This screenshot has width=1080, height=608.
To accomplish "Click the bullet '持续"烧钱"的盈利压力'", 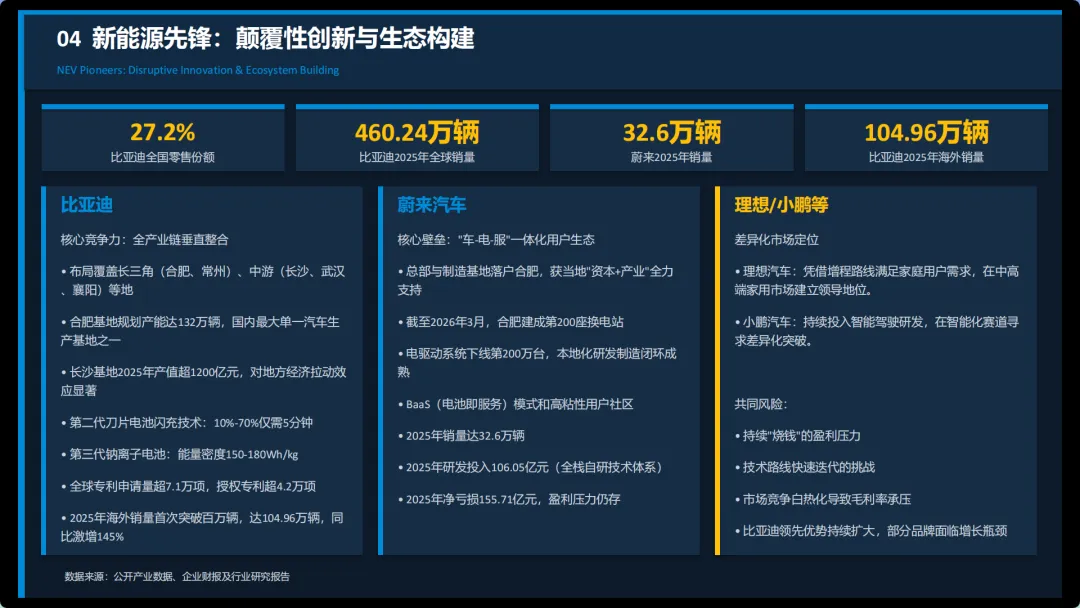I will pyautogui.click(x=798, y=436).
